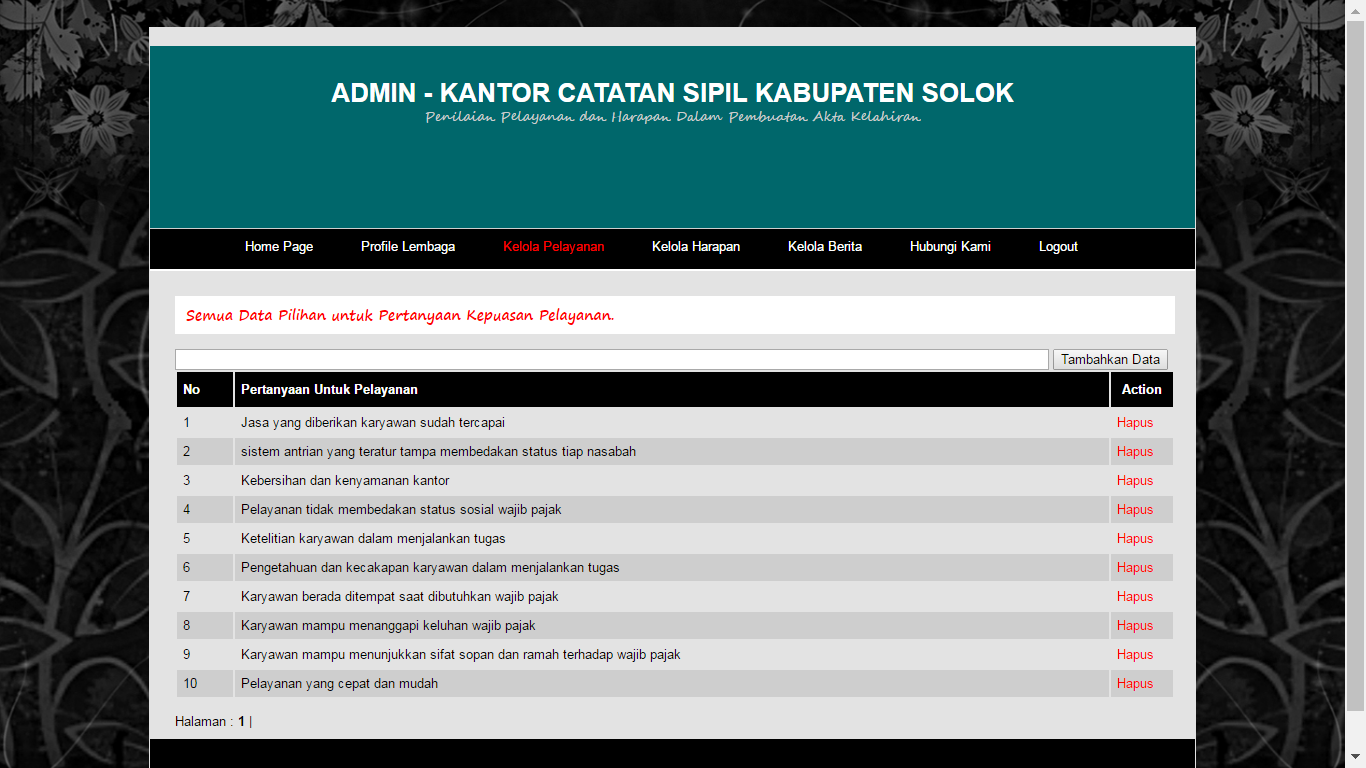The width and height of the screenshot is (1366, 768).
Task: Click the down arrow of page scrollbar
Action: [x=1356, y=758]
